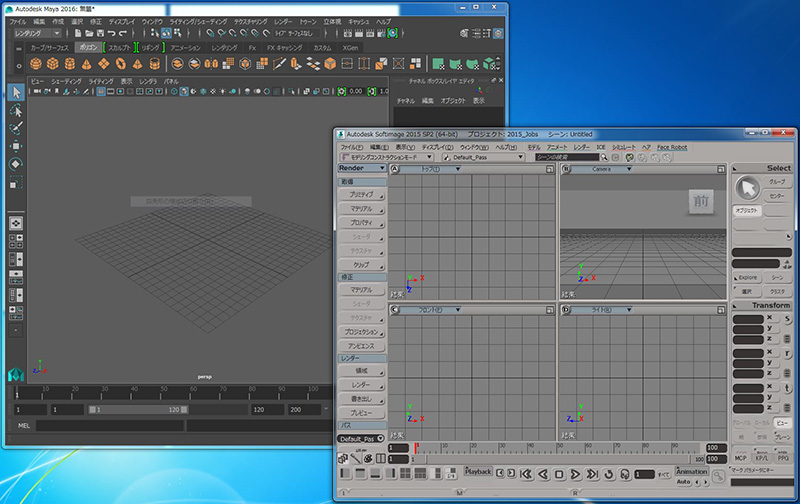
Task: Click the Save Scene icon in Maya
Action: pyautogui.click(x=101, y=33)
